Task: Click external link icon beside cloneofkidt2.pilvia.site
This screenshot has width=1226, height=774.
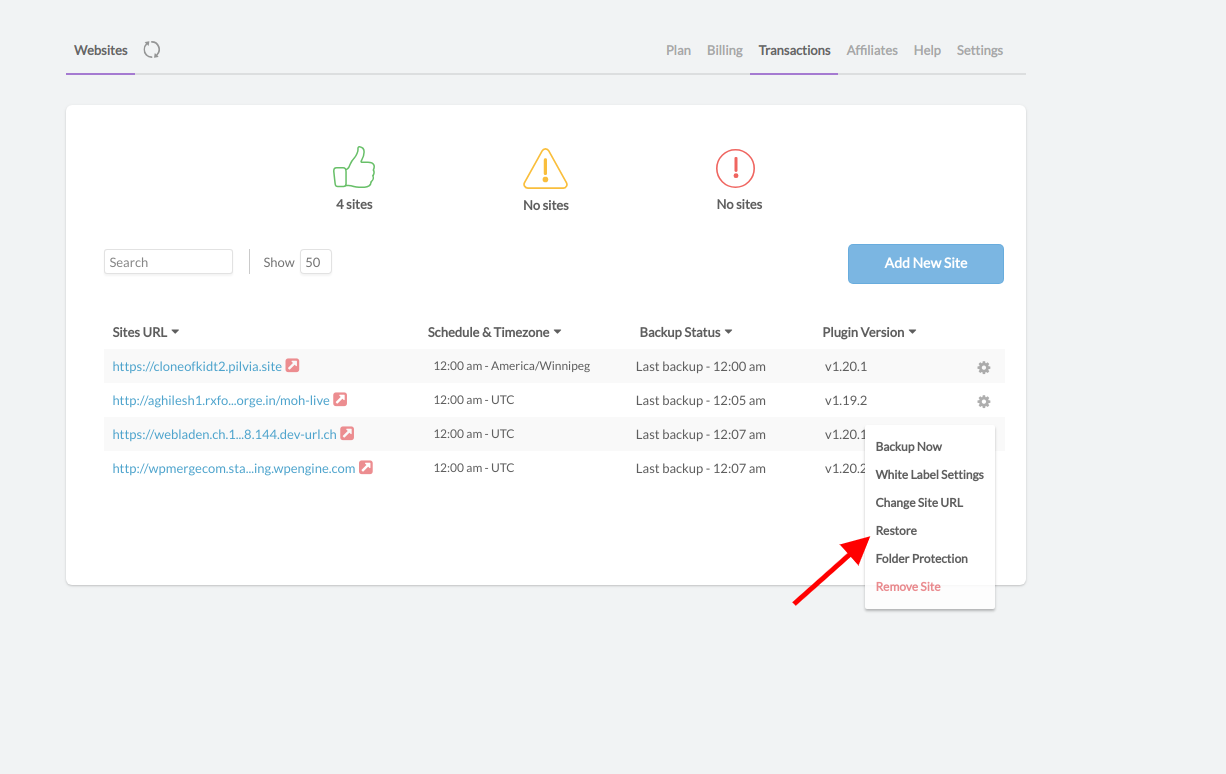Action: coord(291,366)
